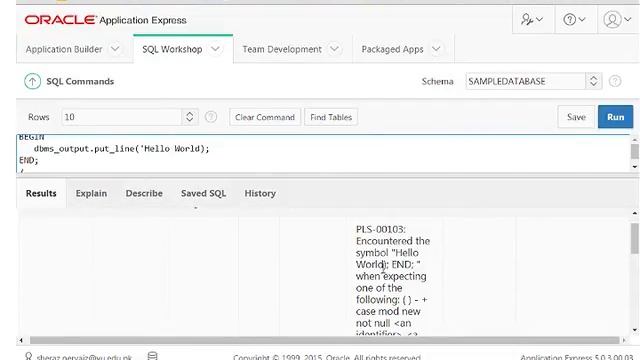Click the END; line in the editor

coord(29,160)
